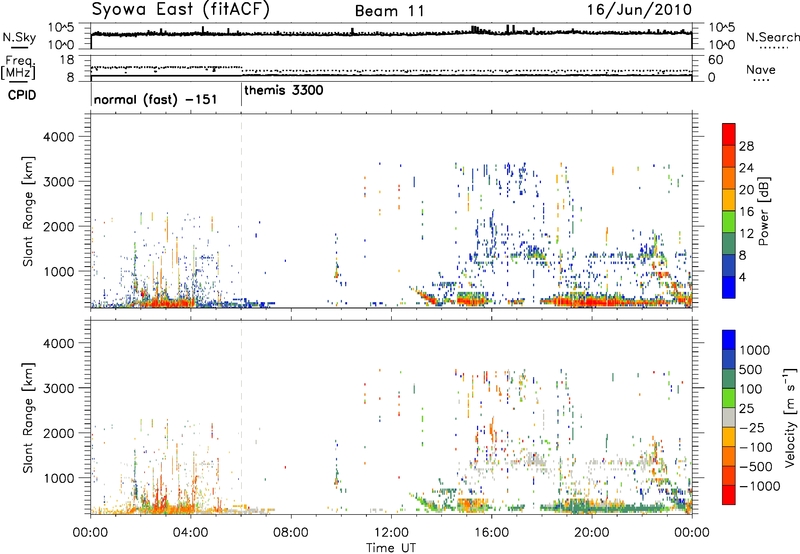This screenshot has width=800, height=554.
Task: Click the '20:00' time tick label
Action: 591,533
